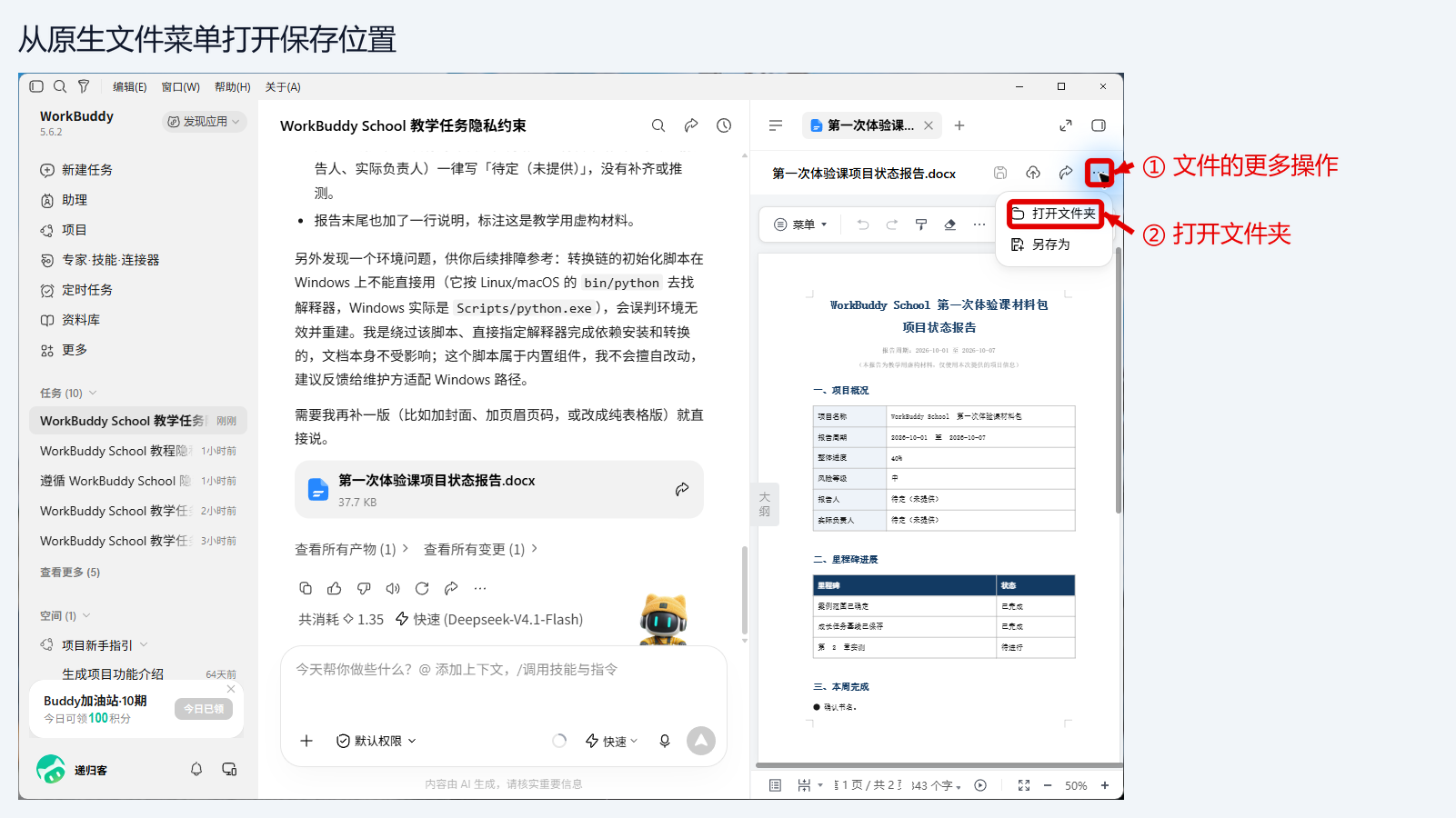The width and height of the screenshot is (1456, 818).
Task: Select the 第一次体验课 document tab
Action: click(x=870, y=125)
